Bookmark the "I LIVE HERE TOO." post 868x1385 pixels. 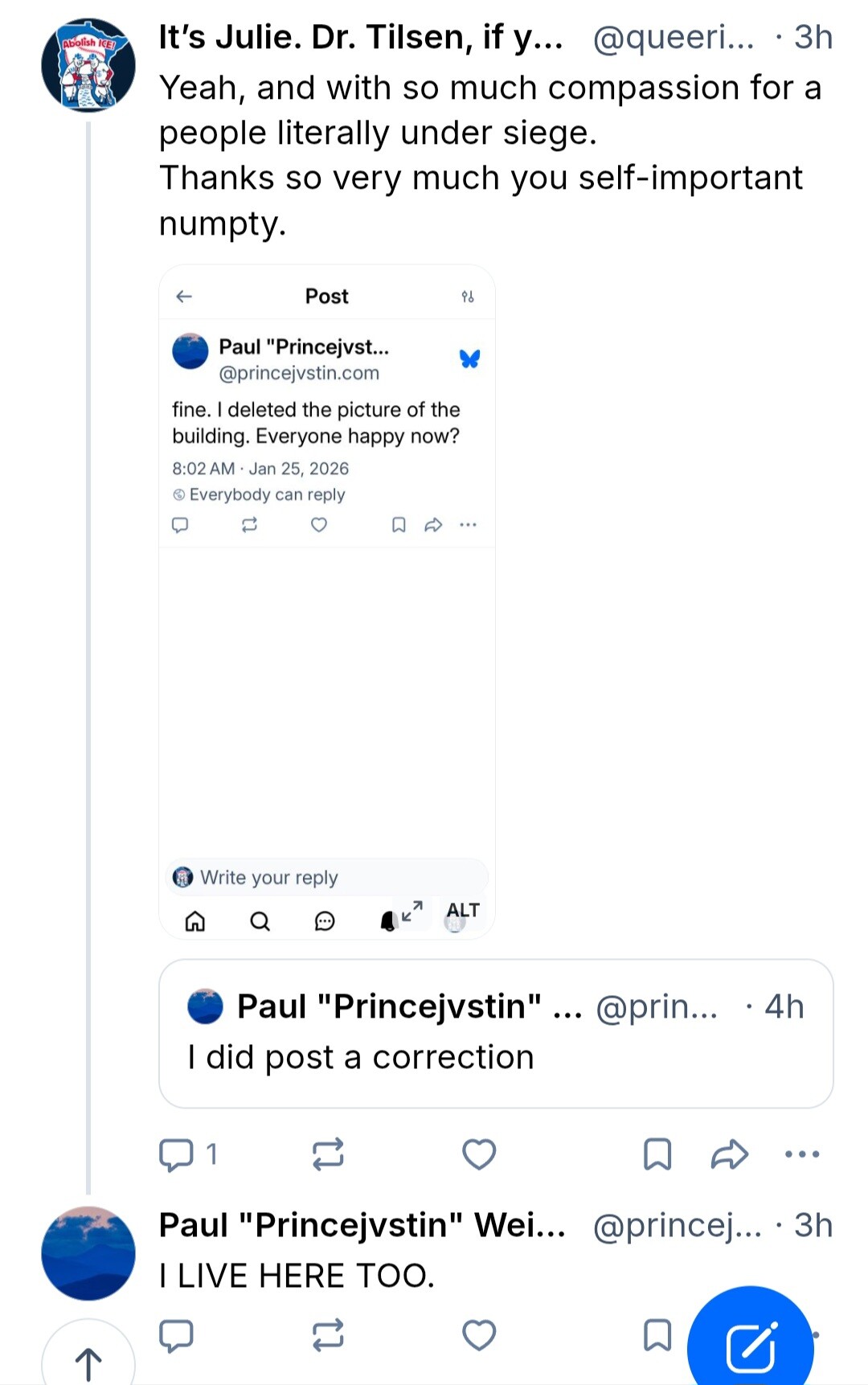point(657,1335)
